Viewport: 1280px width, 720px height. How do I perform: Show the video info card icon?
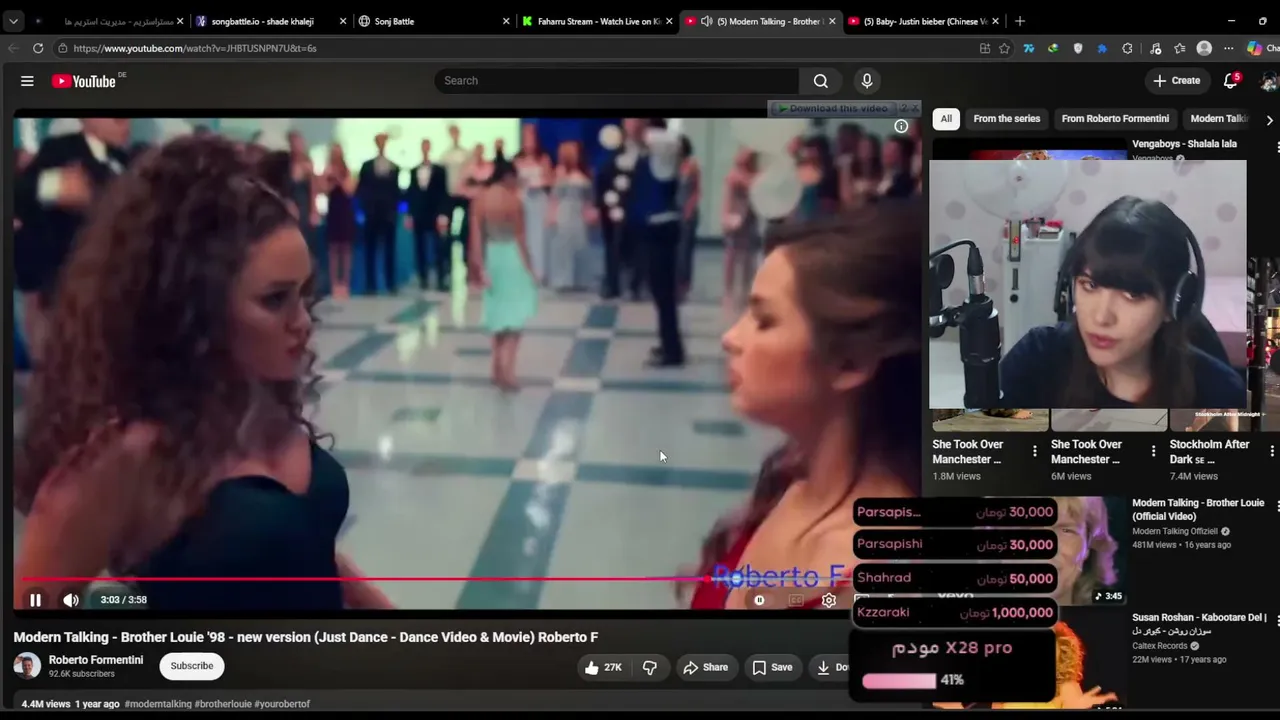click(x=901, y=126)
